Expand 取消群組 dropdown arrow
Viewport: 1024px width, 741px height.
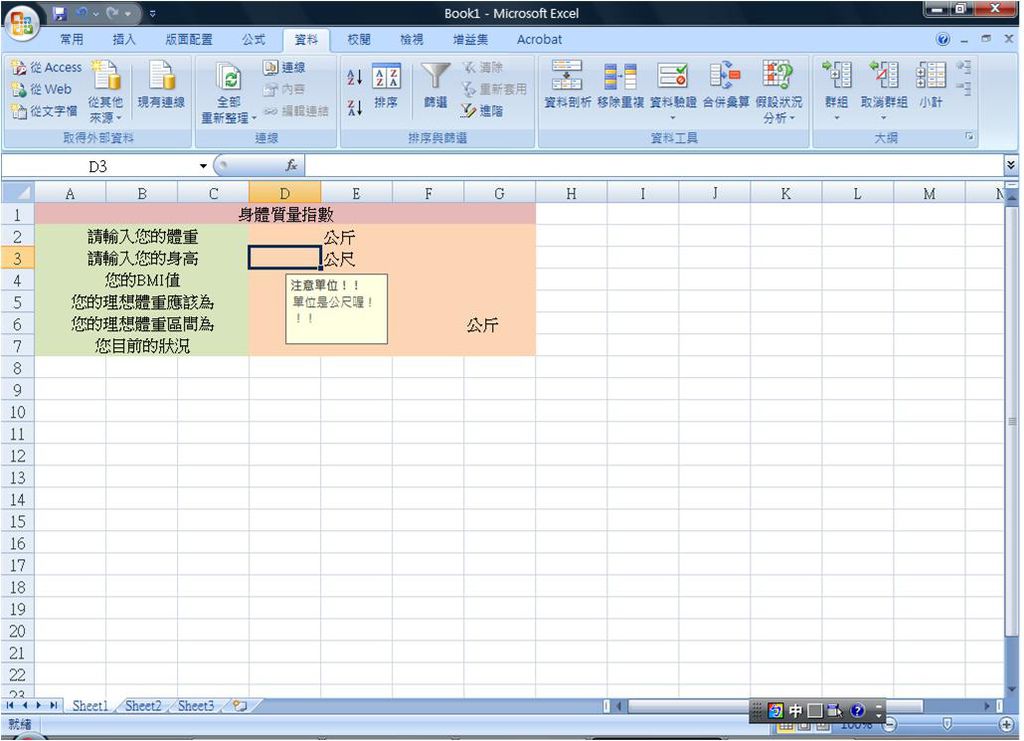[884, 118]
